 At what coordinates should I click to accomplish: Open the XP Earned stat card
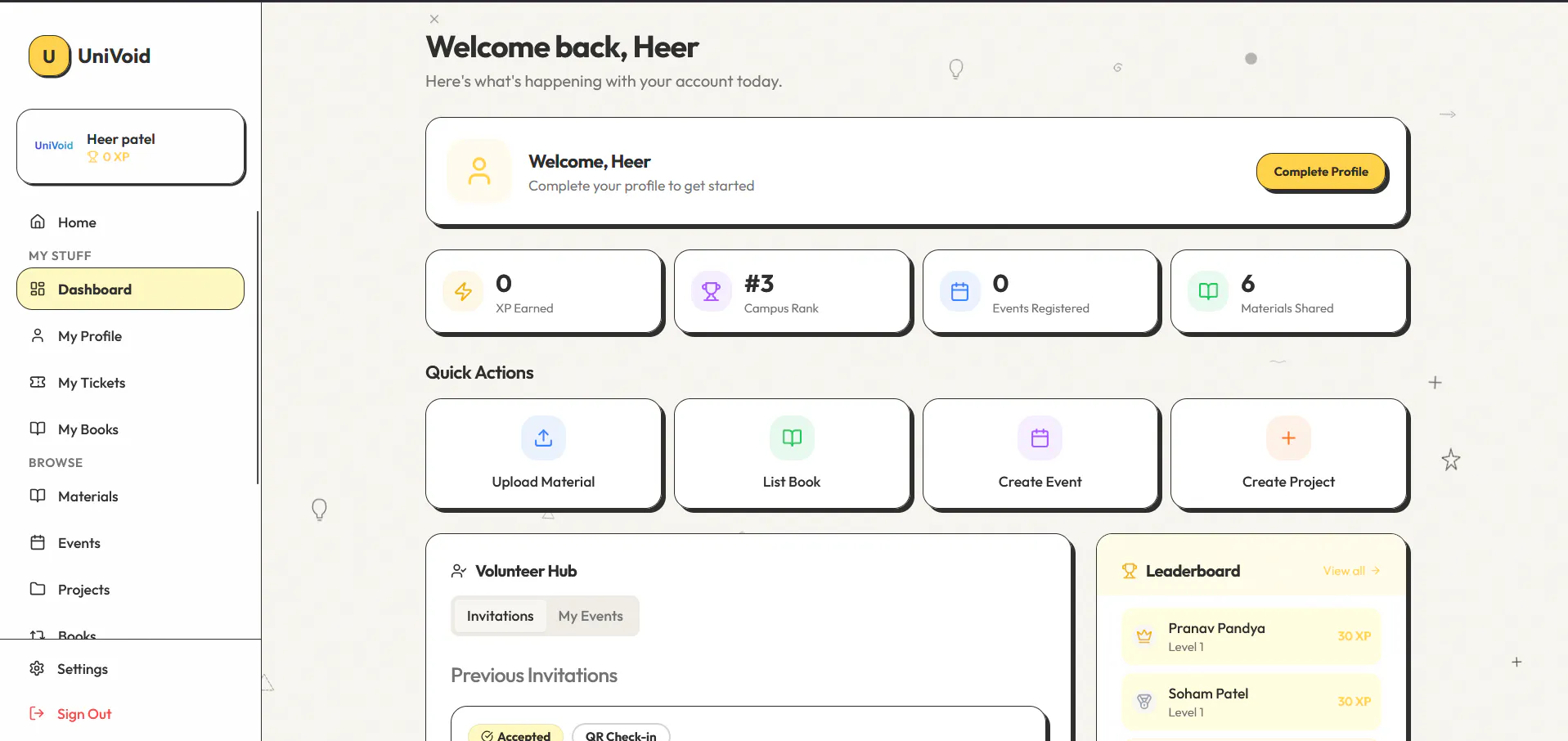545,292
